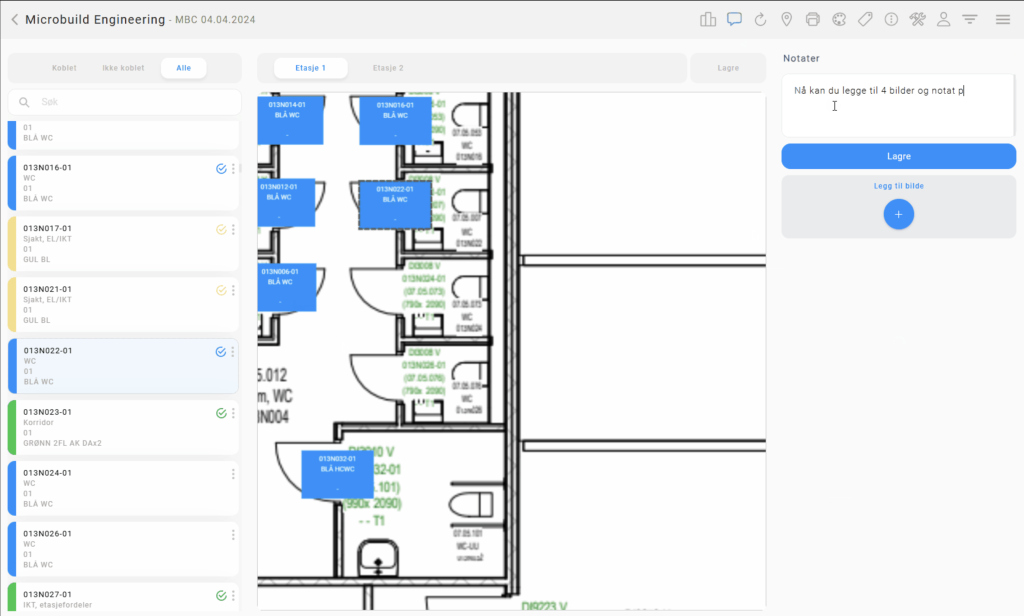Click the tag label icon
The height and width of the screenshot is (616, 1024).
click(x=865, y=20)
